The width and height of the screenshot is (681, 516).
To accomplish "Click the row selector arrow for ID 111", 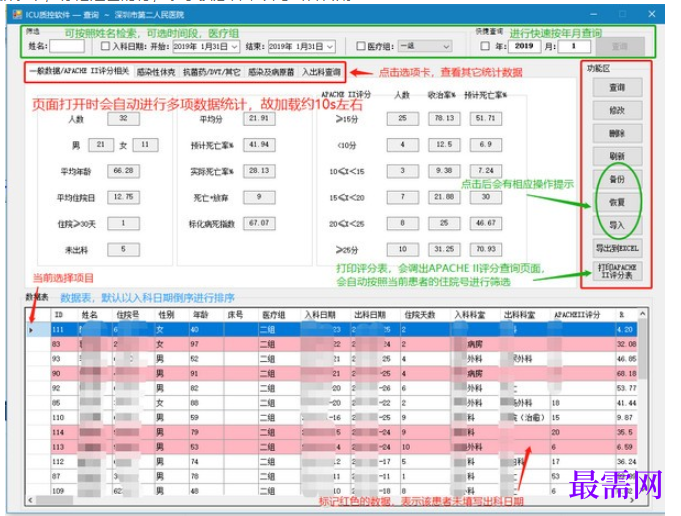I will 31,330.
